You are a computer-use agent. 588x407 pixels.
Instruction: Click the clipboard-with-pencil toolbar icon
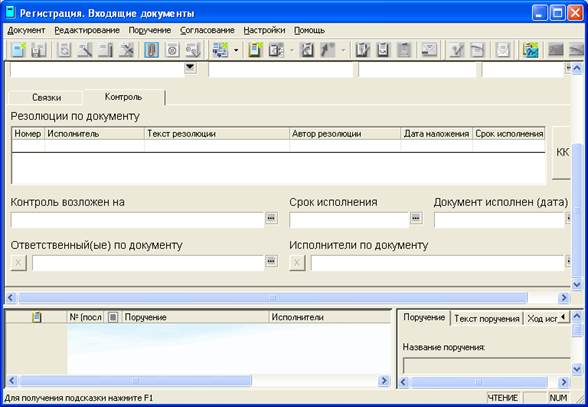pyautogui.click(x=362, y=50)
